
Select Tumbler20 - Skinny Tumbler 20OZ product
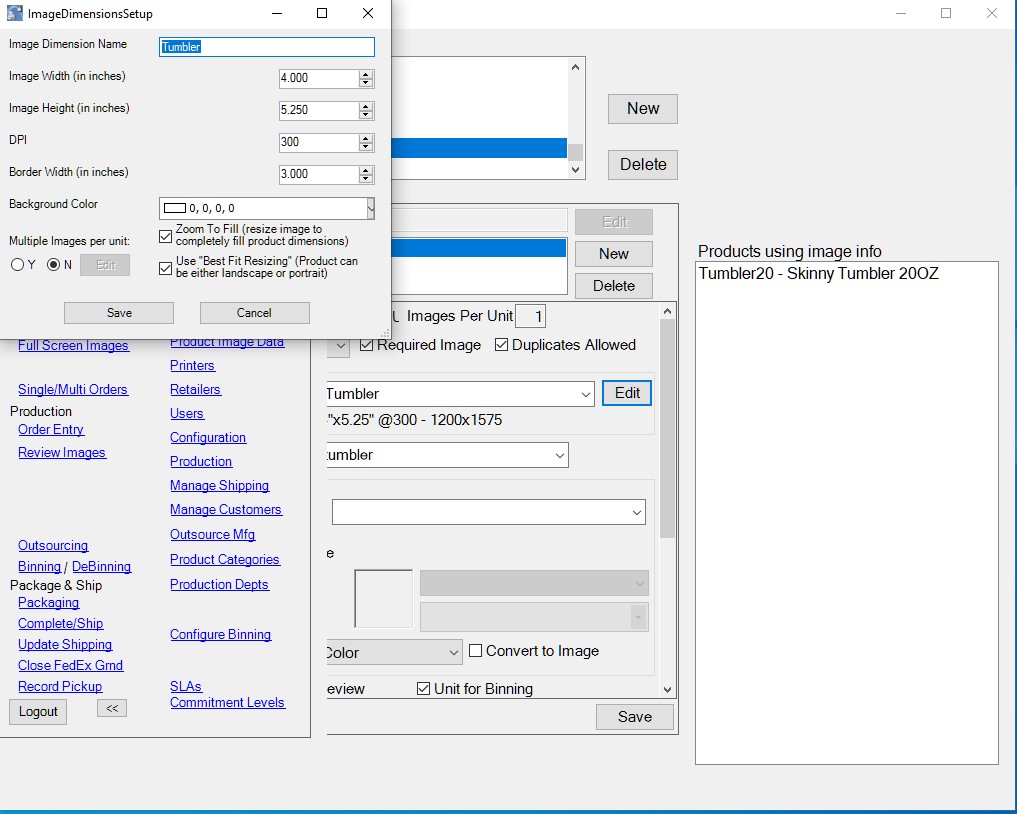[818, 274]
